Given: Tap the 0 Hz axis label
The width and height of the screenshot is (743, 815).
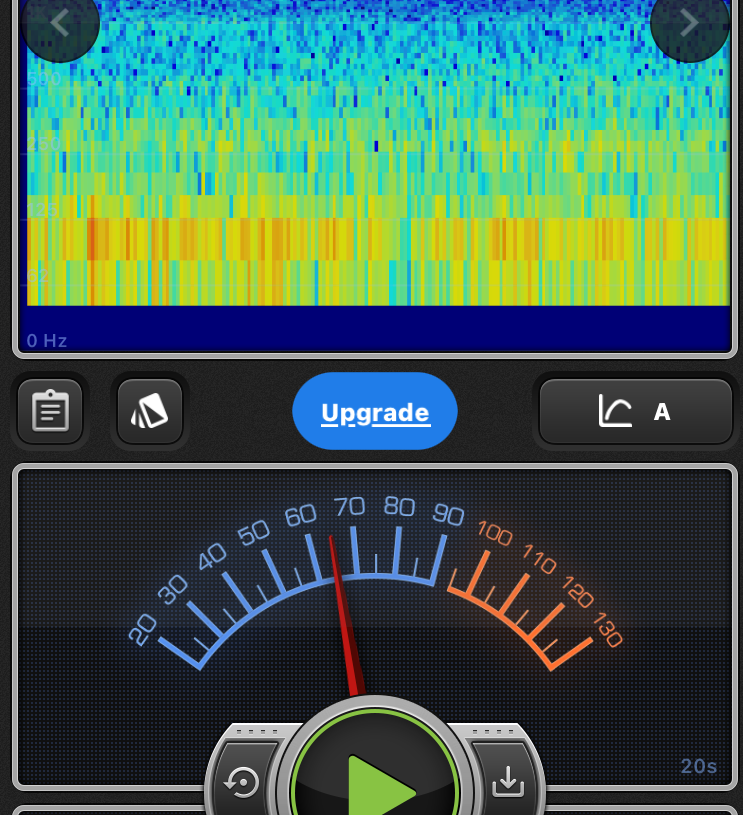Looking at the screenshot, I should coord(47,340).
